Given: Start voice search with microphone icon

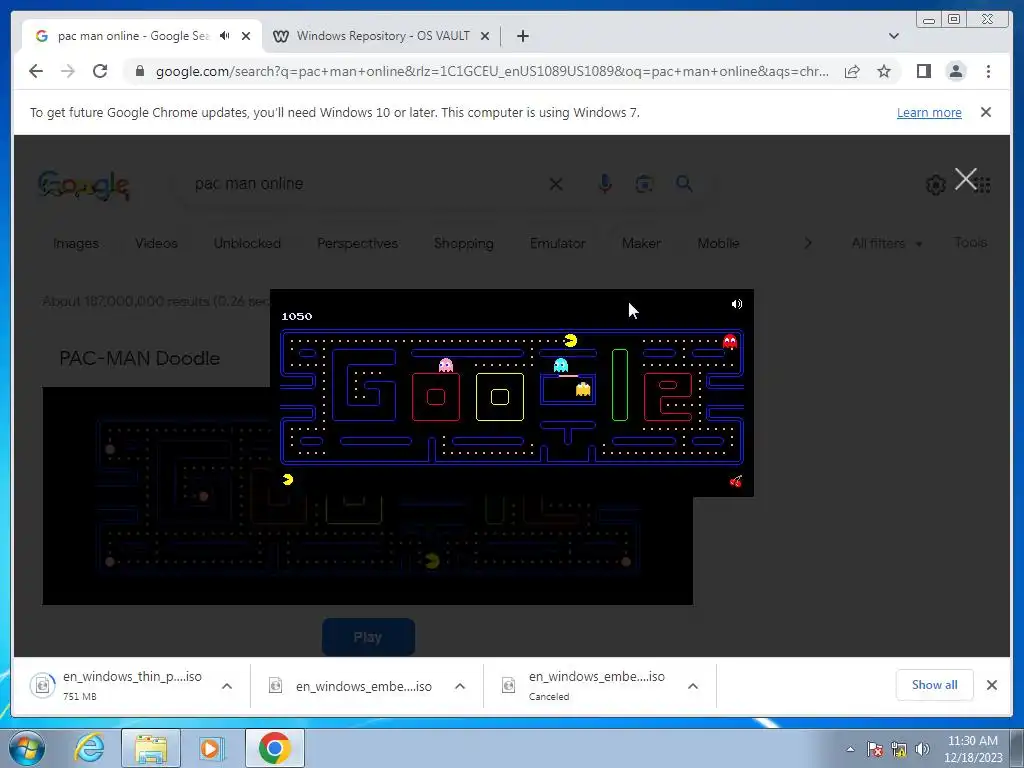Looking at the screenshot, I should (x=605, y=184).
